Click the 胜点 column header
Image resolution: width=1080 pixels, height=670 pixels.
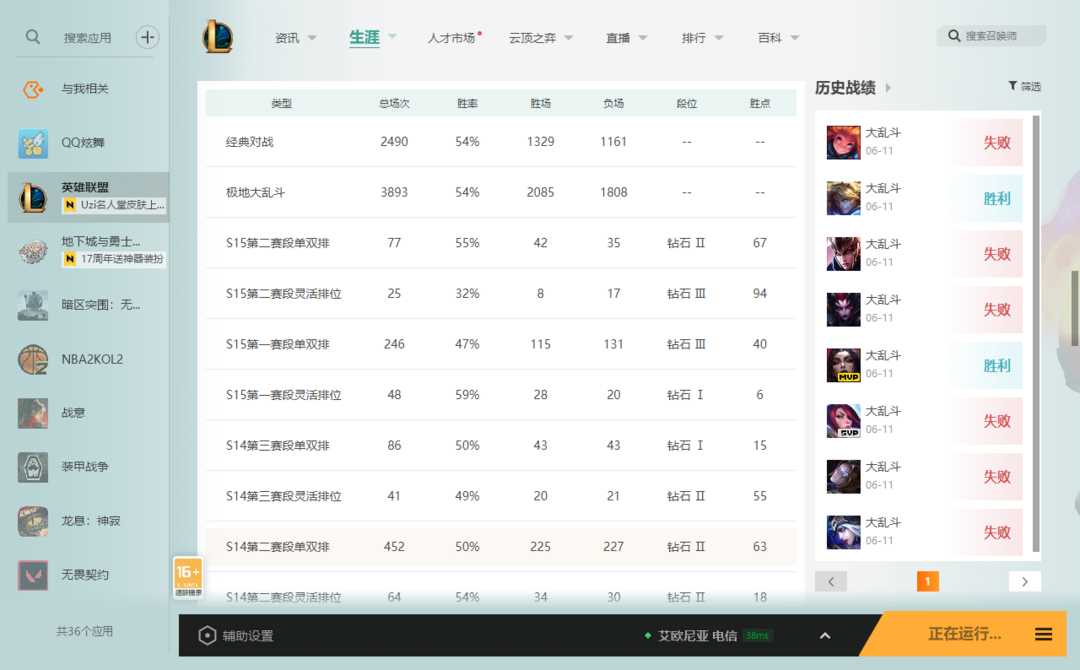click(760, 103)
